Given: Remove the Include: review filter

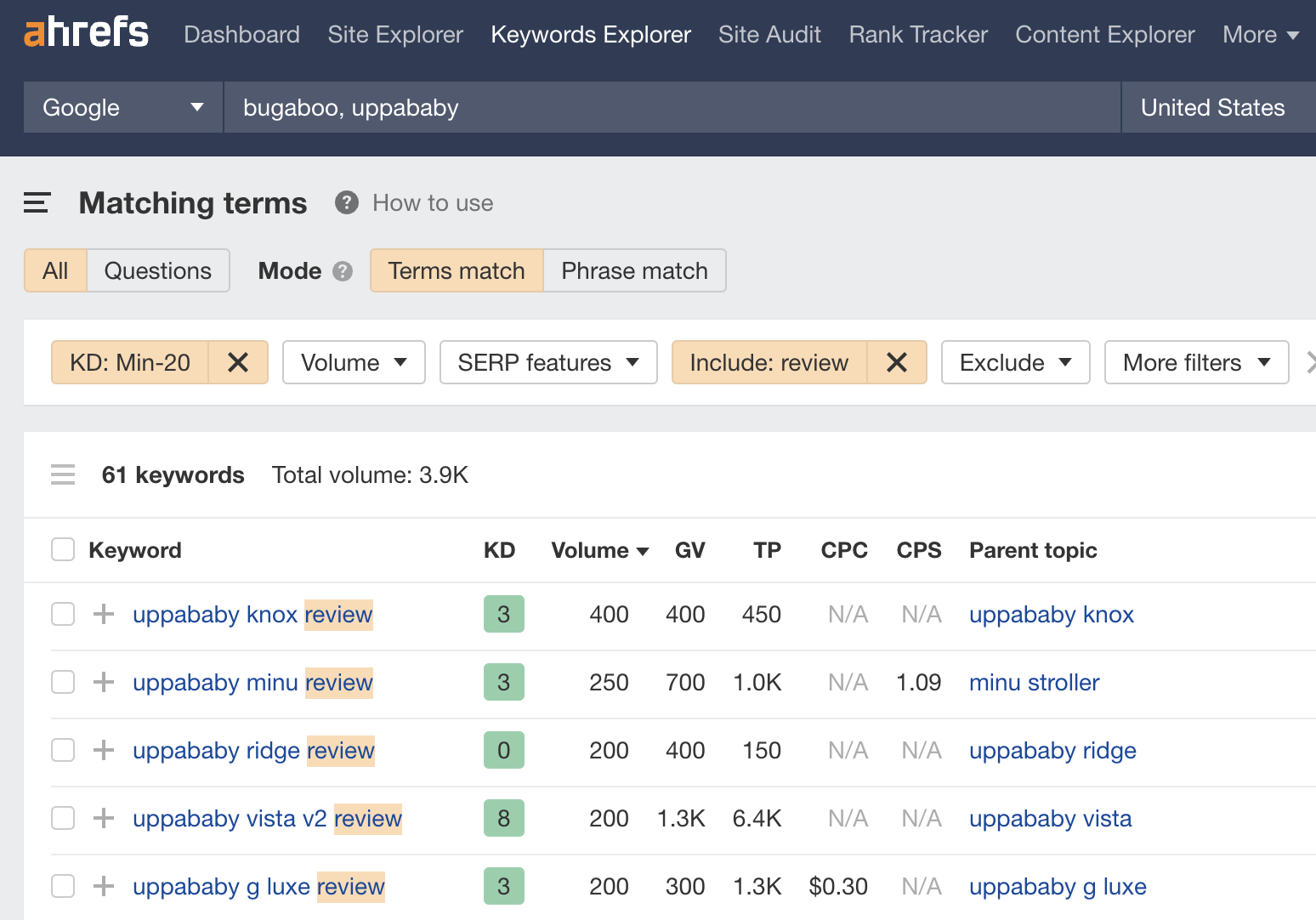Looking at the screenshot, I should [897, 362].
